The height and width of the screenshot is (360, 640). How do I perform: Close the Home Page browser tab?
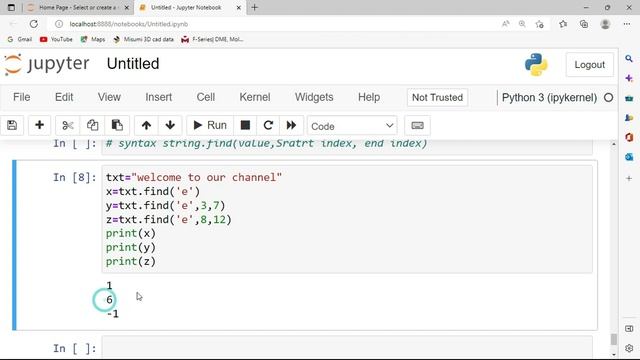[x=127, y=7]
